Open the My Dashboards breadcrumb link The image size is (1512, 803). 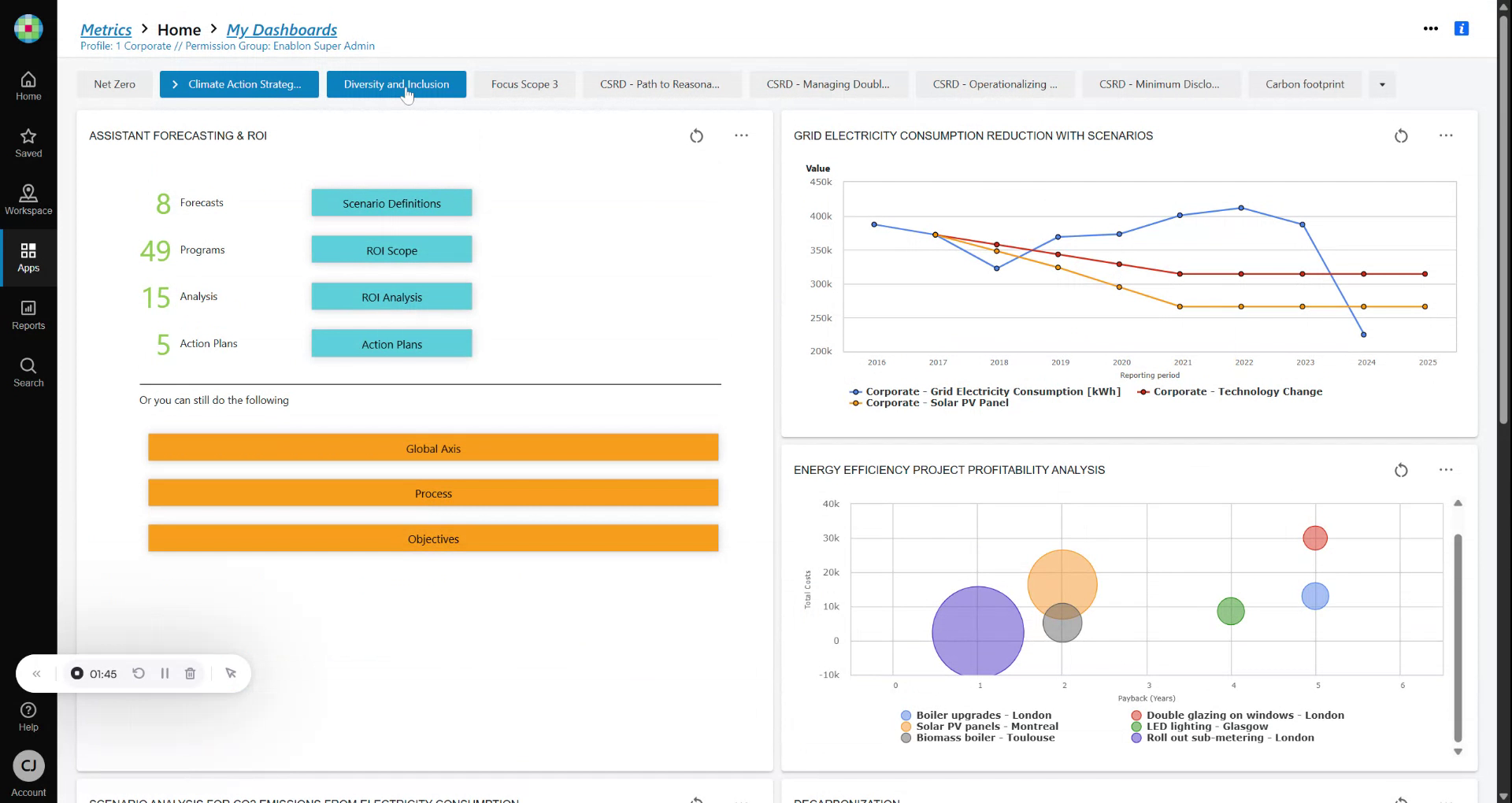[281, 30]
